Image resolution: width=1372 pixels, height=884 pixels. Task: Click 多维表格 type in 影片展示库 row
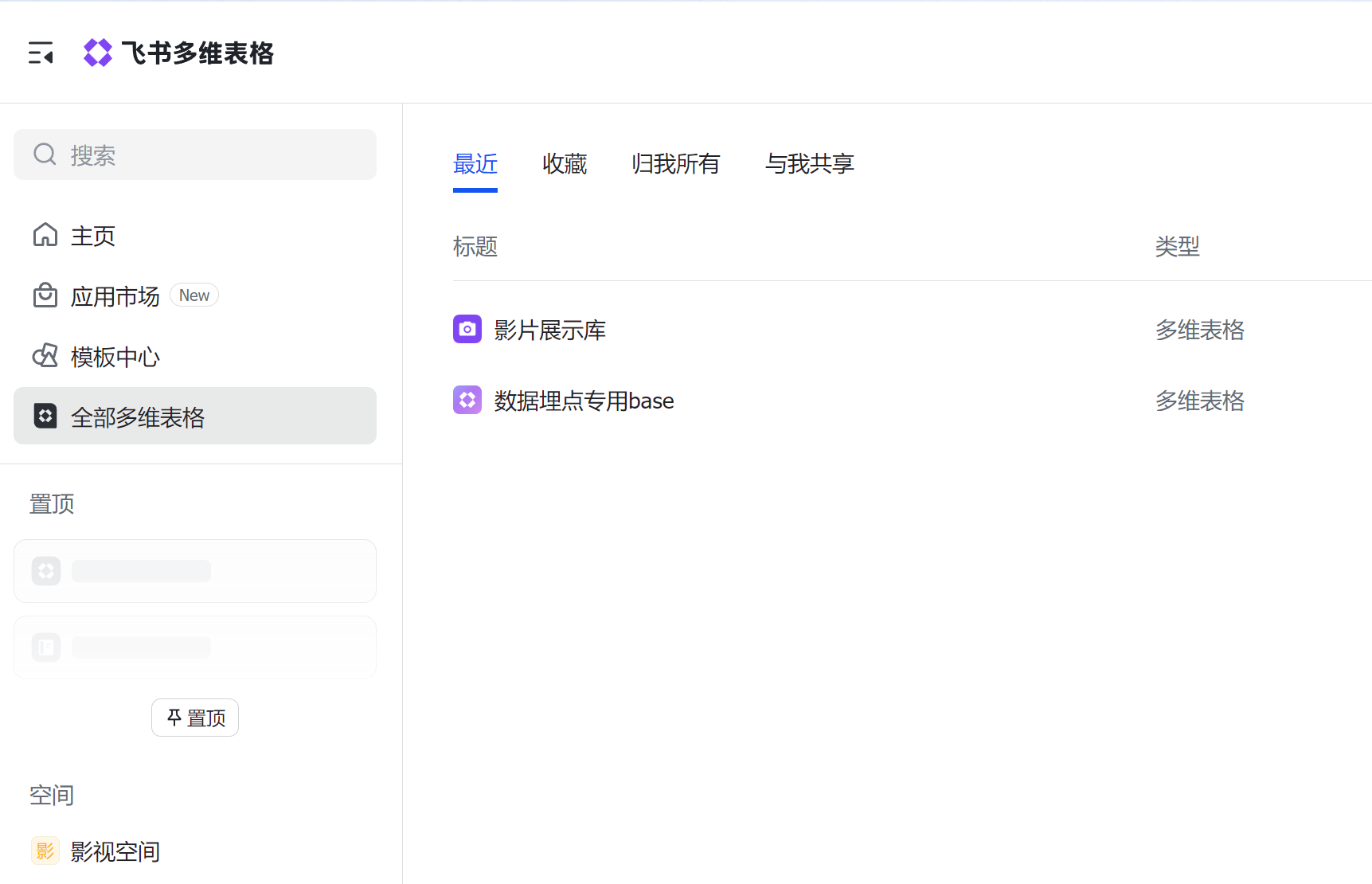click(x=1200, y=330)
